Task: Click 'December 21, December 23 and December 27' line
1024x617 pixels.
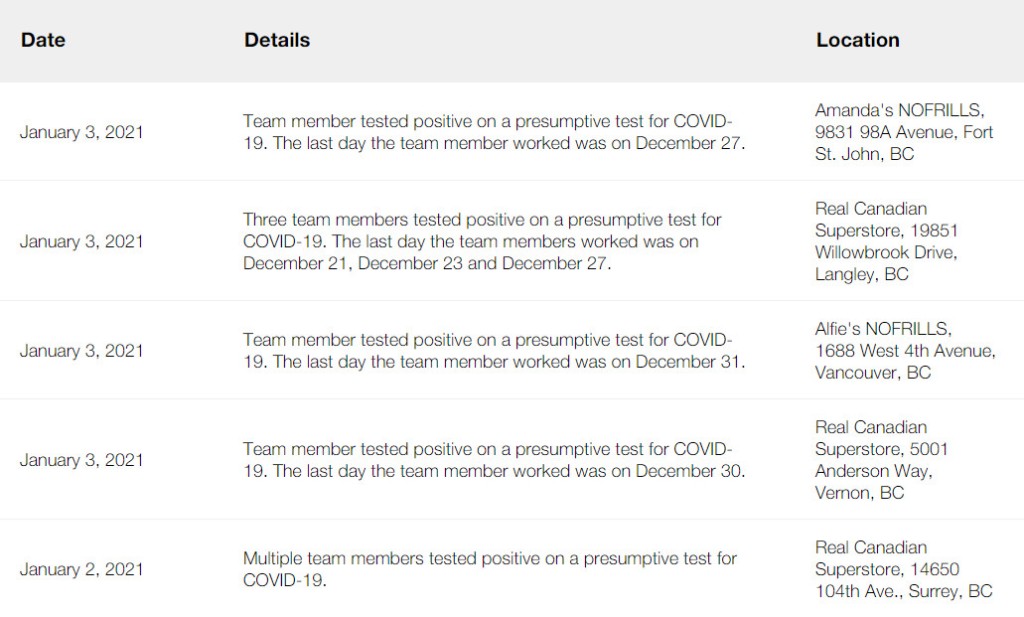Action: pos(427,263)
